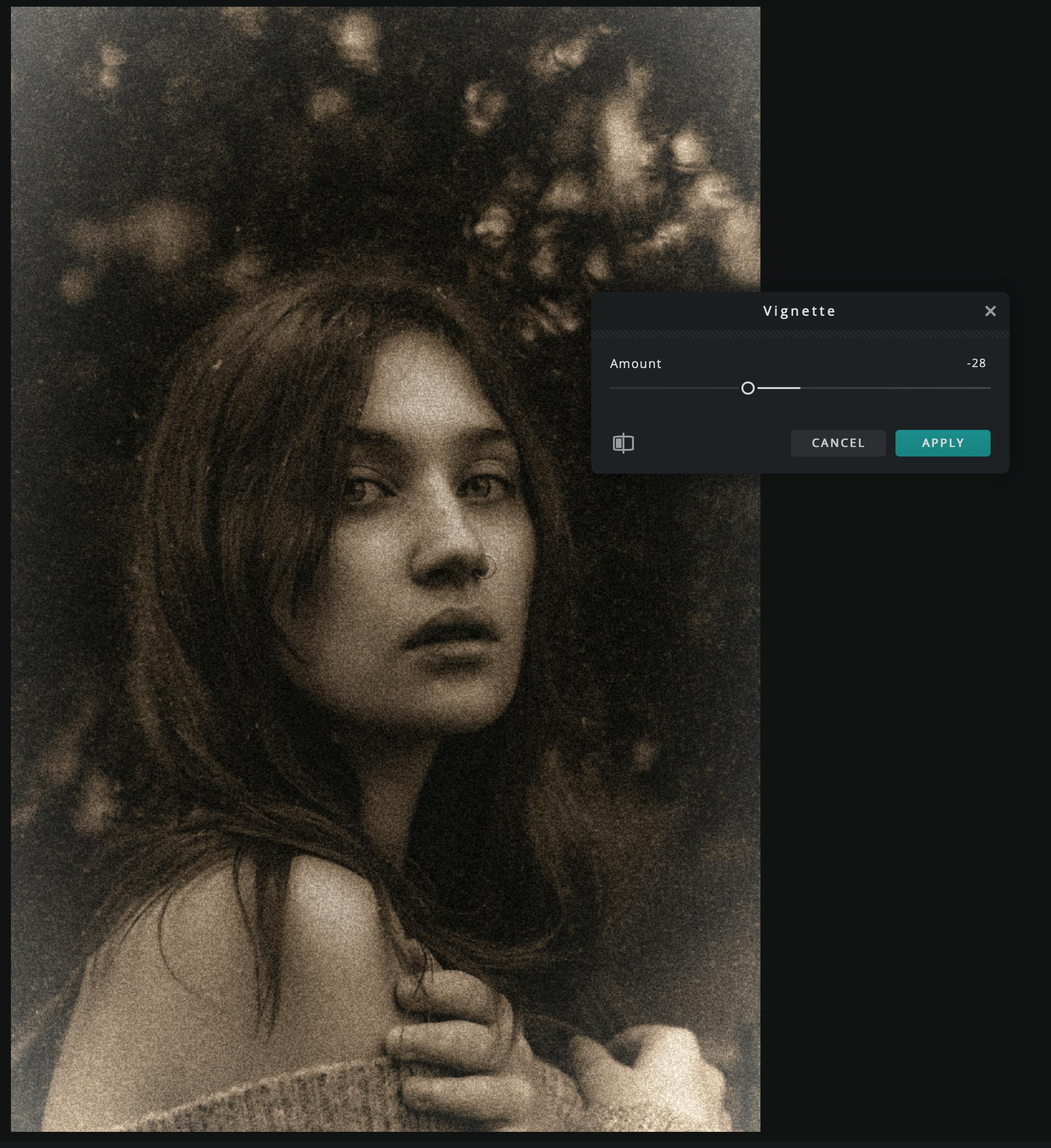The width and height of the screenshot is (1051, 1148).
Task: Cancel the vignette adjustment
Action: [837, 443]
